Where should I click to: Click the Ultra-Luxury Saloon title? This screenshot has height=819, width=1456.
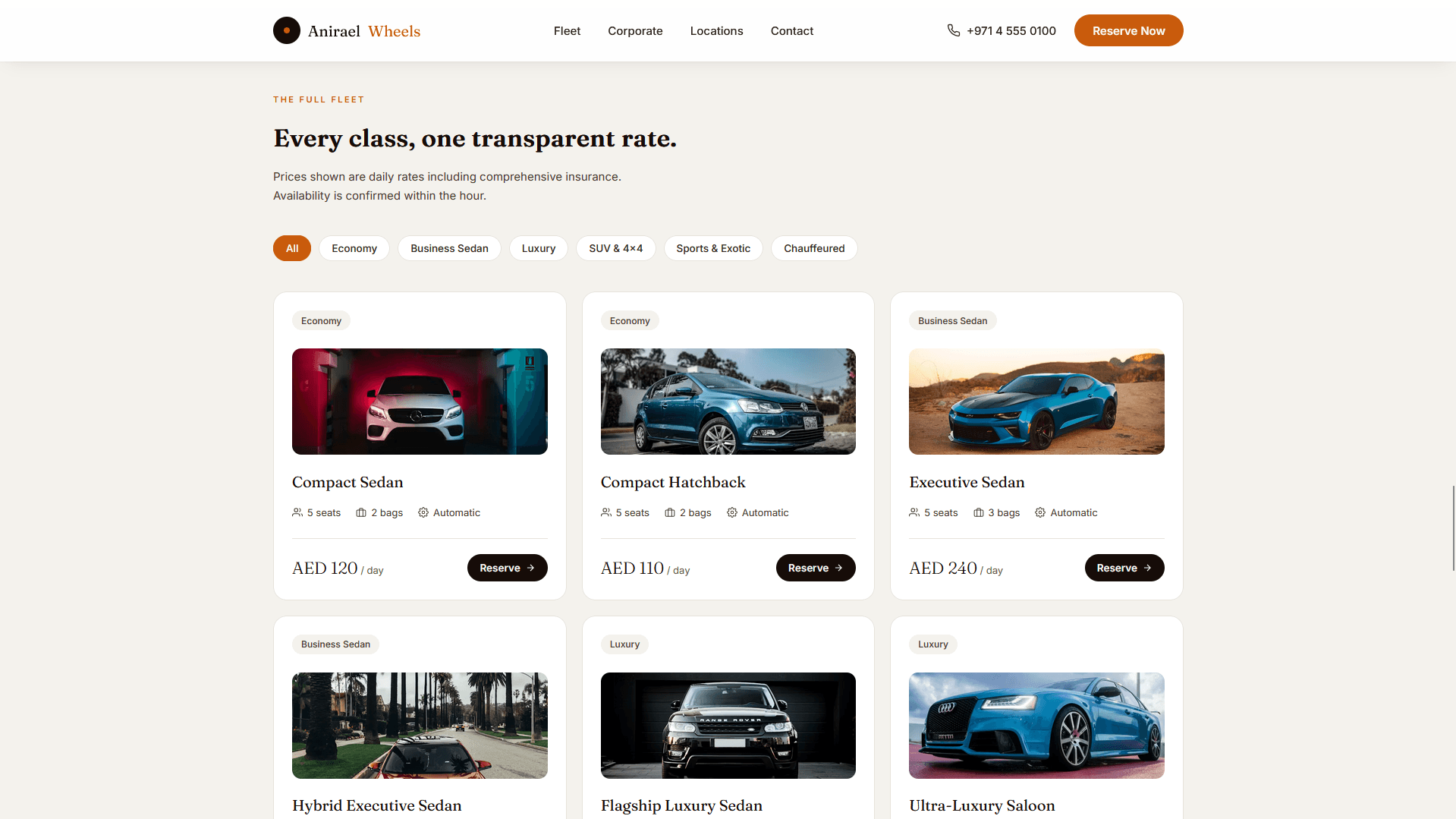pyautogui.click(x=982, y=805)
